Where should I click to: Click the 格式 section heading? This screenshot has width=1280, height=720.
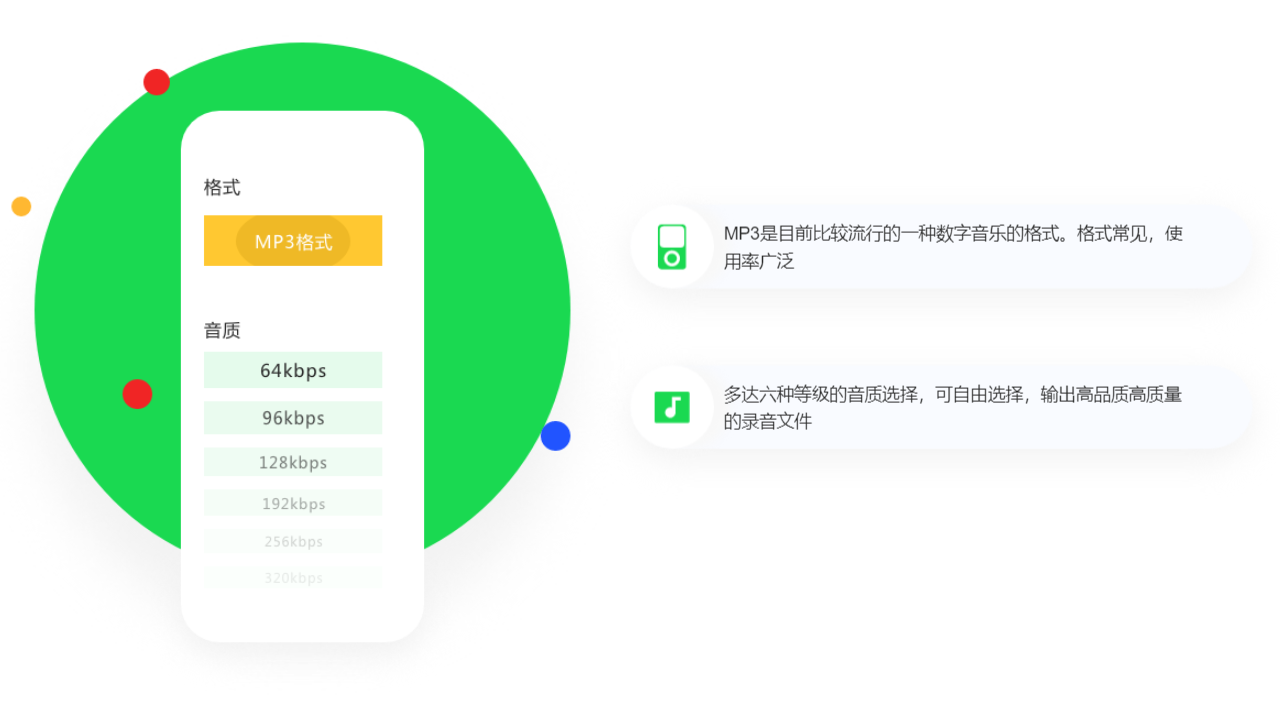(x=221, y=187)
